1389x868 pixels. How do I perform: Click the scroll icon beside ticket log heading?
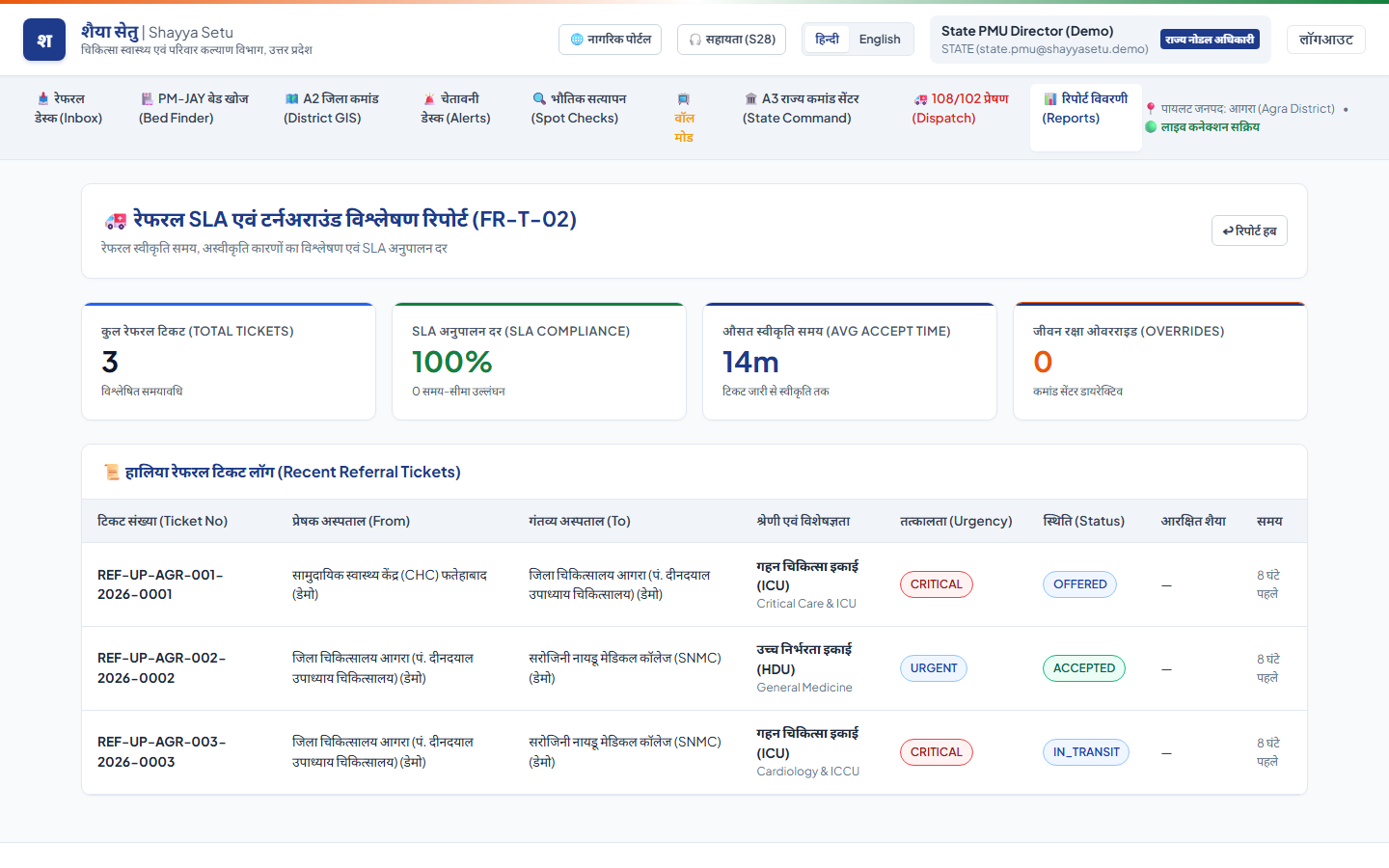pyautogui.click(x=112, y=473)
